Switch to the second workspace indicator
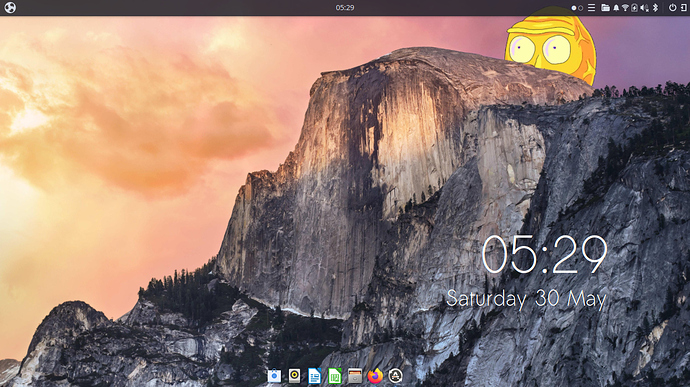690x387 pixels. (x=580, y=8)
